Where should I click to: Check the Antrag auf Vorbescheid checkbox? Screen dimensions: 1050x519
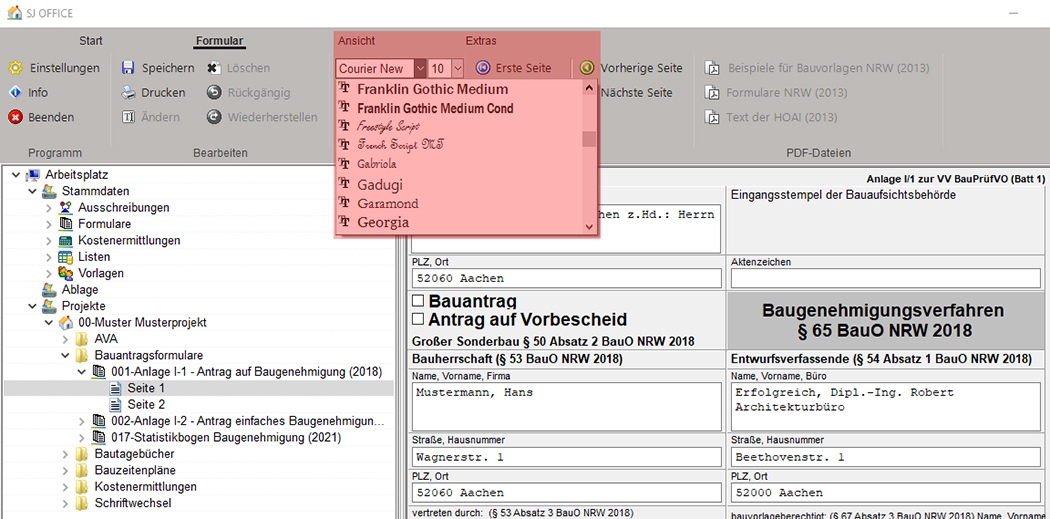(x=418, y=319)
